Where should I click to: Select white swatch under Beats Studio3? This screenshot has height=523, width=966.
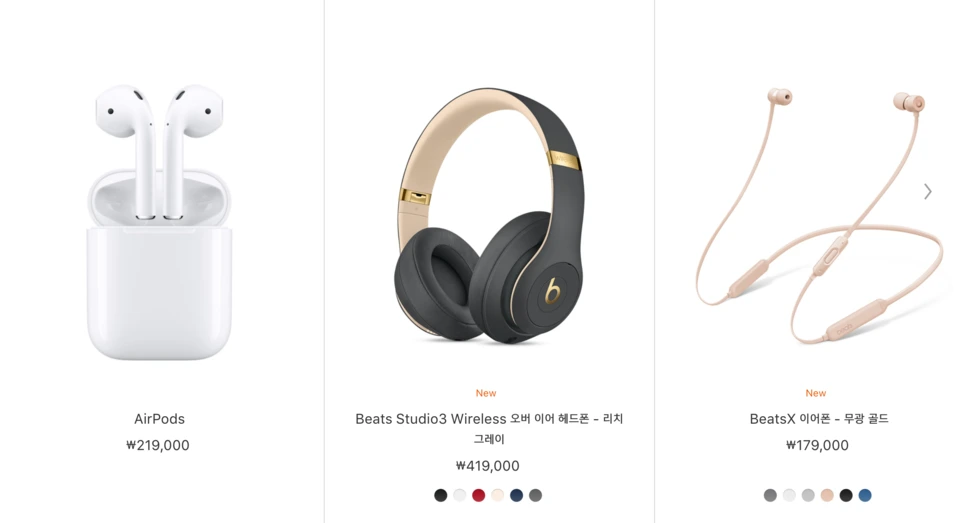pyautogui.click(x=460, y=495)
